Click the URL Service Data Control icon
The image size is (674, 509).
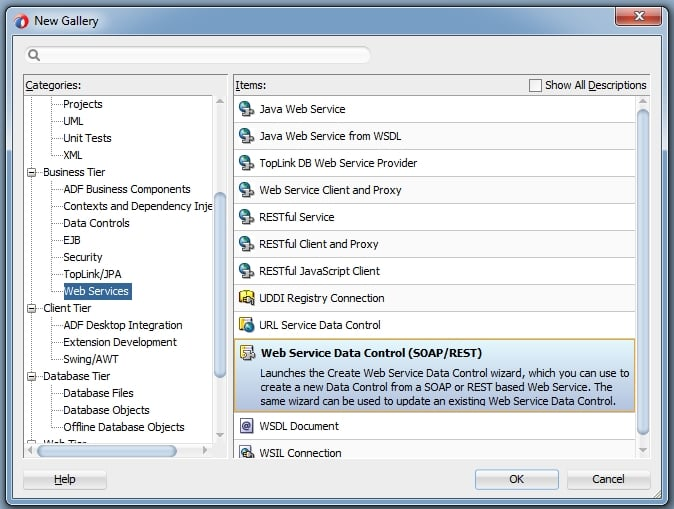tap(246, 325)
